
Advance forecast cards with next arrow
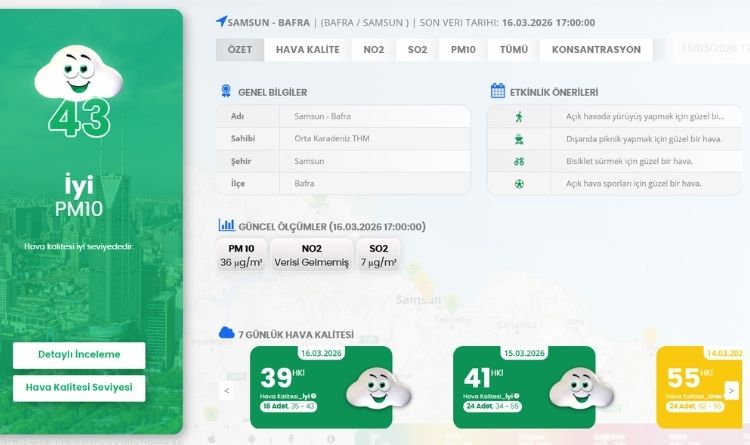point(732,390)
